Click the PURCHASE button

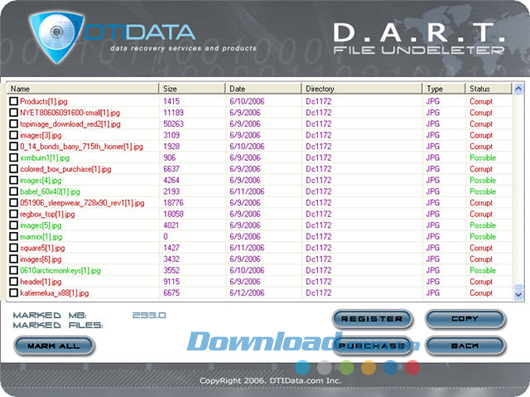(x=372, y=346)
